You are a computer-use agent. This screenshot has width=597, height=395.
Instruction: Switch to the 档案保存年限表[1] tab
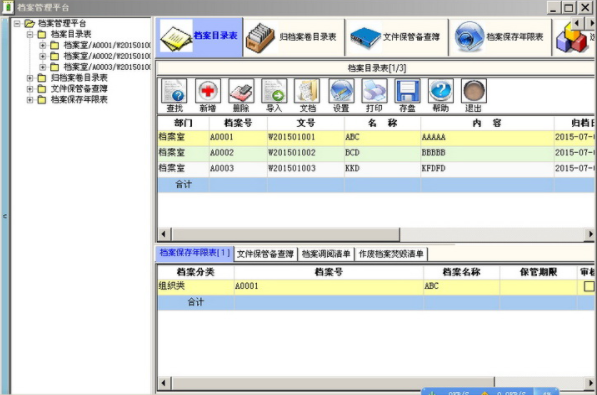[x=195, y=253]
